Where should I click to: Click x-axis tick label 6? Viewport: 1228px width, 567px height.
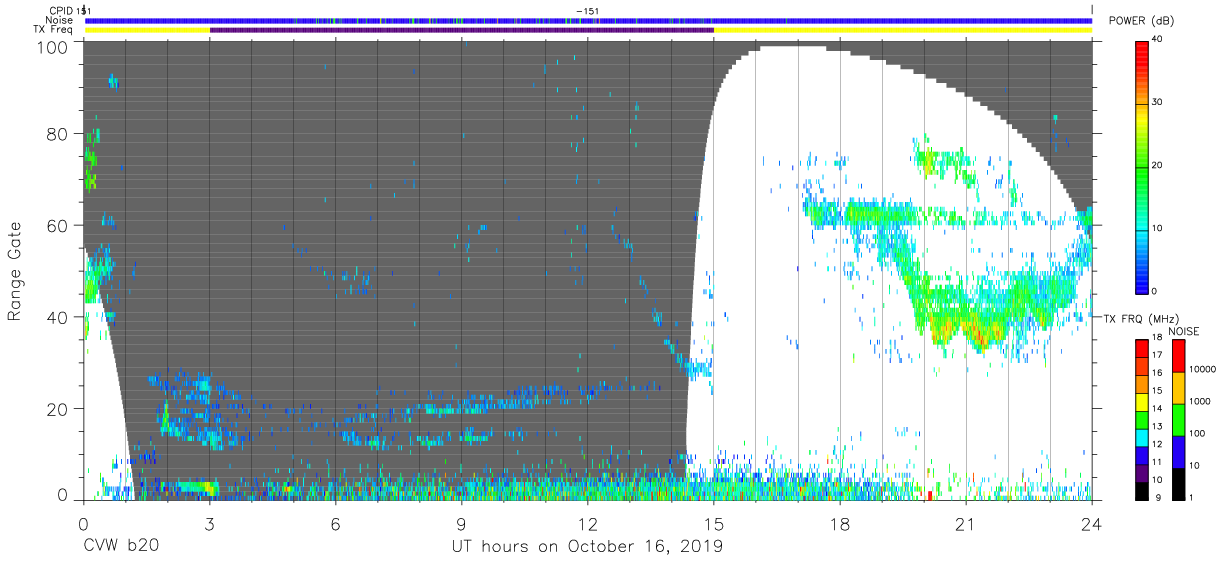click(335, 523)
